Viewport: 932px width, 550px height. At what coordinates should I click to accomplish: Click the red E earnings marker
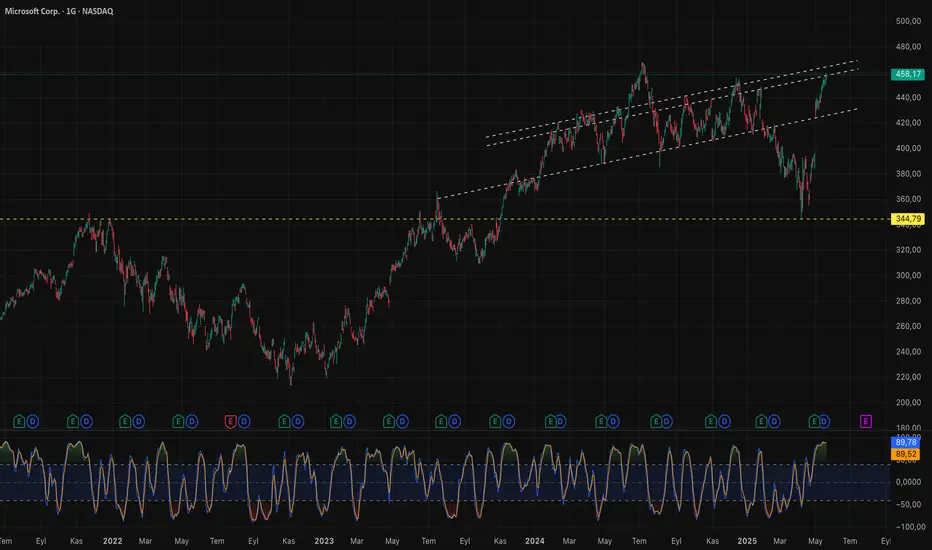pos(230,422)
